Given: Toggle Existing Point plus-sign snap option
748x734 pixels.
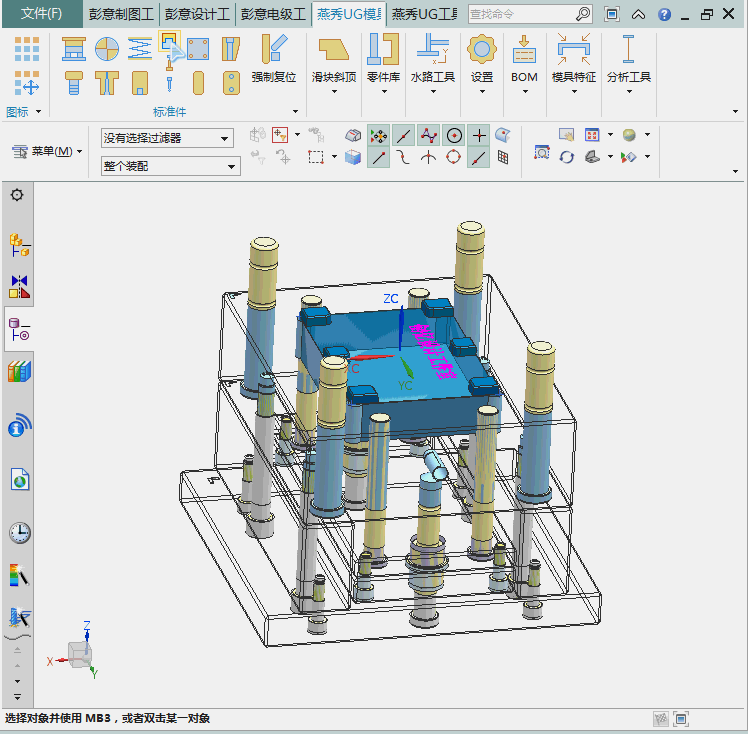Looking at the screenshot, I should tap(479, 136).
